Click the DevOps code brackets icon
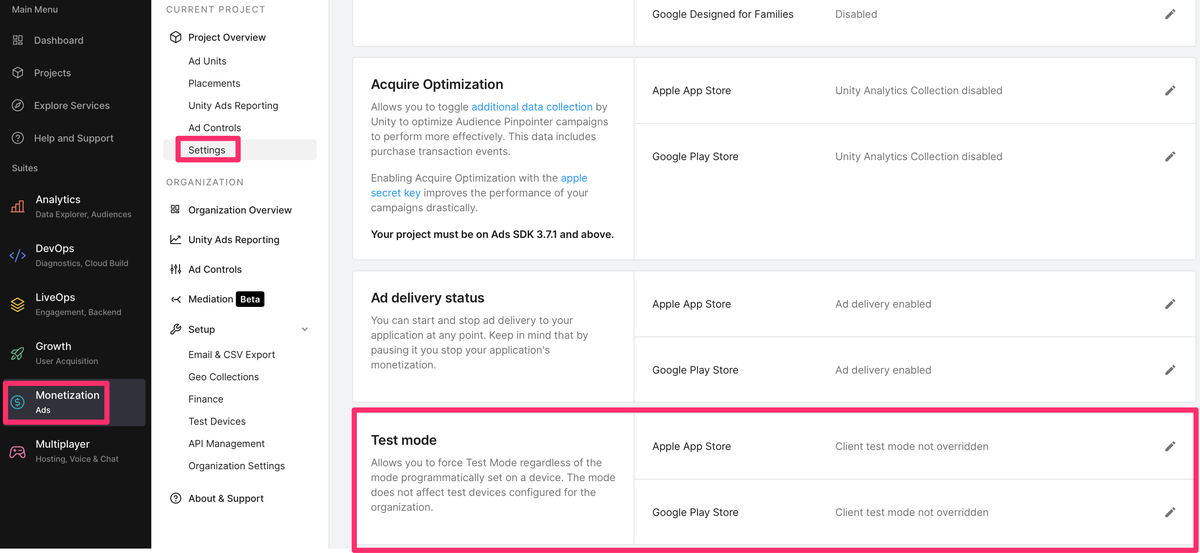 coord(18,255)
